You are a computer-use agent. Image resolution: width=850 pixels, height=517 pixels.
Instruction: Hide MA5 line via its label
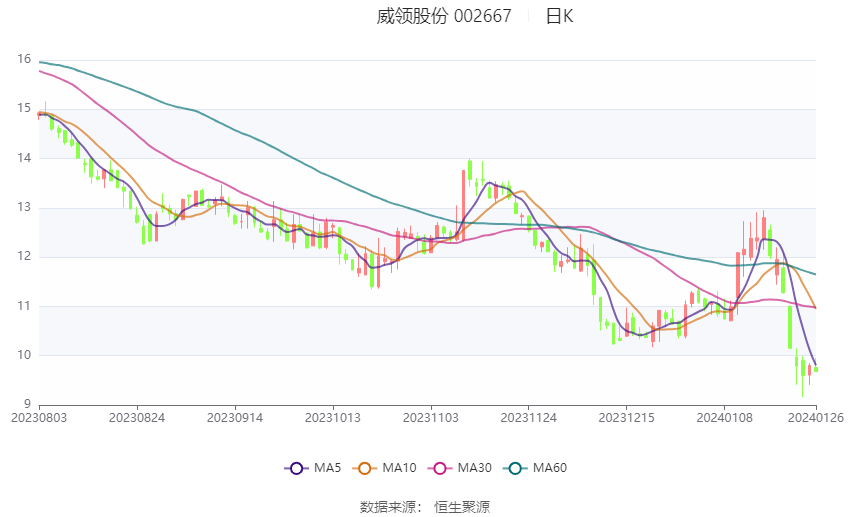pos(327,468)
